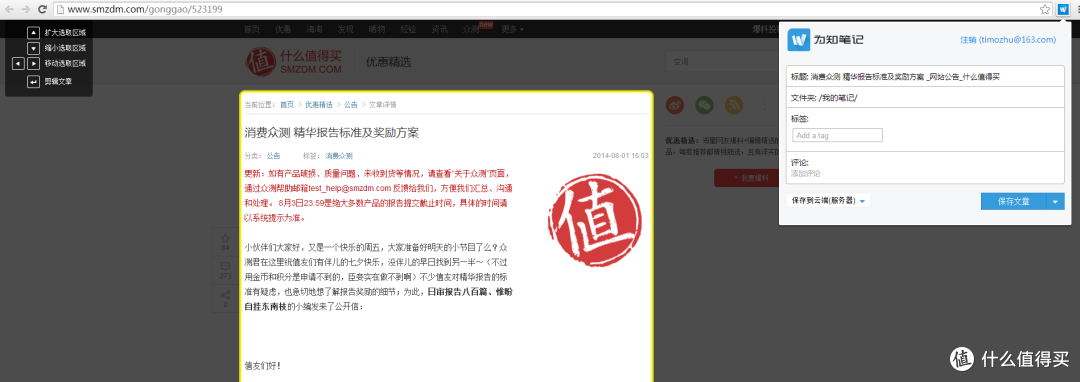Image resolution: width=1080 pixels, height=382 pixels.
Task: Click the 首页 breadcrumb link
Action: point(287,105)
